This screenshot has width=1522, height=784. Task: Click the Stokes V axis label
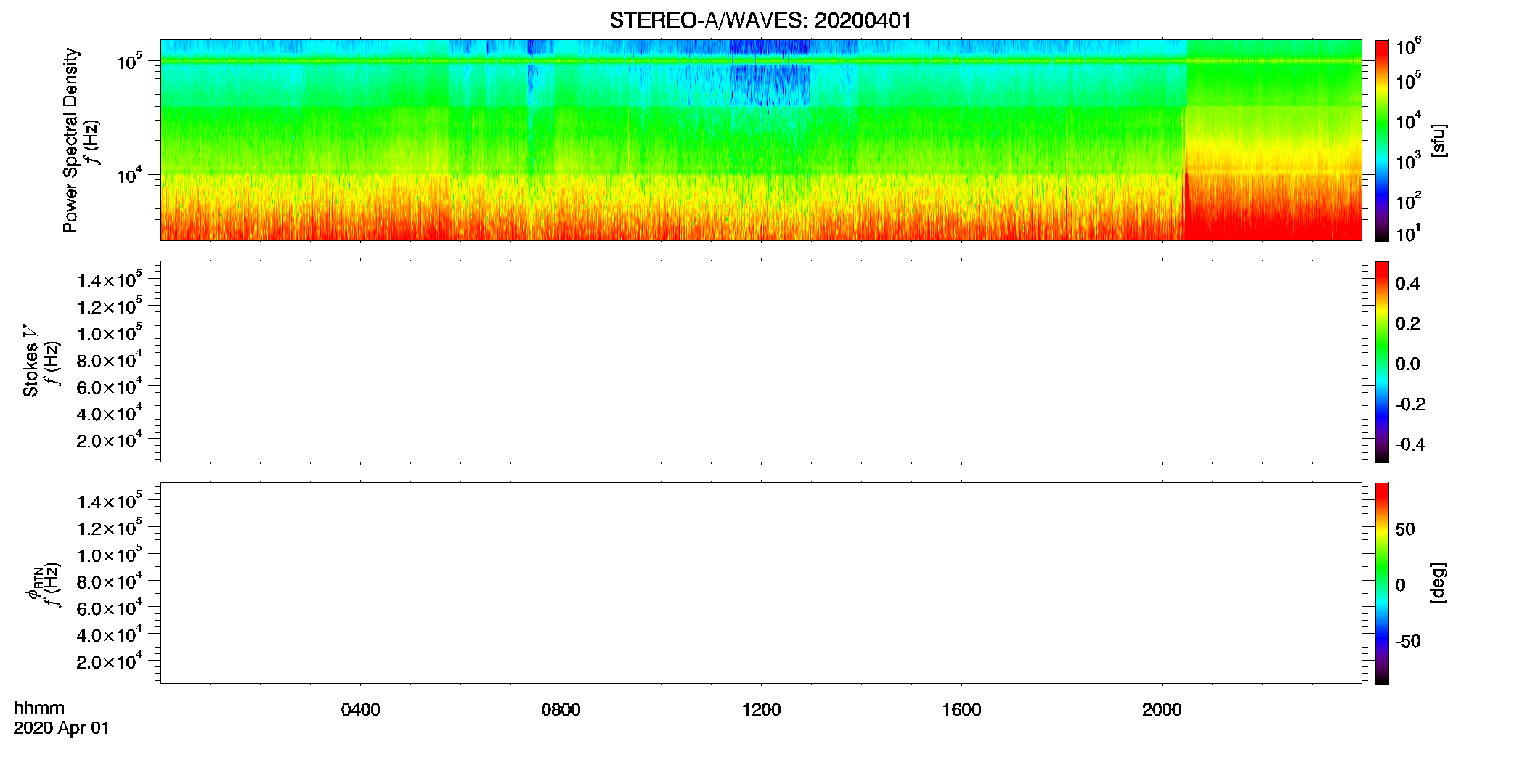pos(31,361)
